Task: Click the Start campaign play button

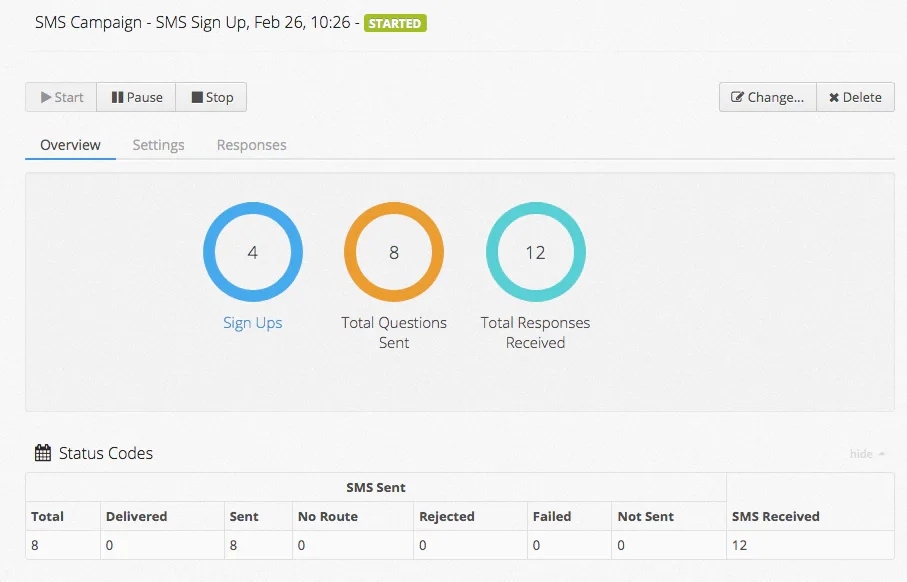Action: click(x=61, y=97)
